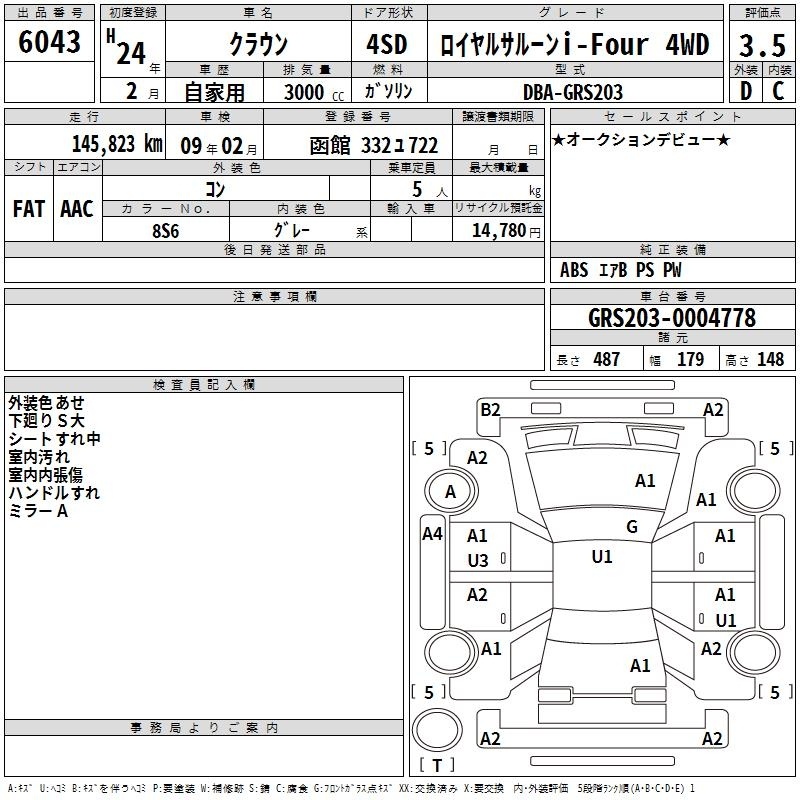Click the circled A wheel marker

tap(450, 492)
